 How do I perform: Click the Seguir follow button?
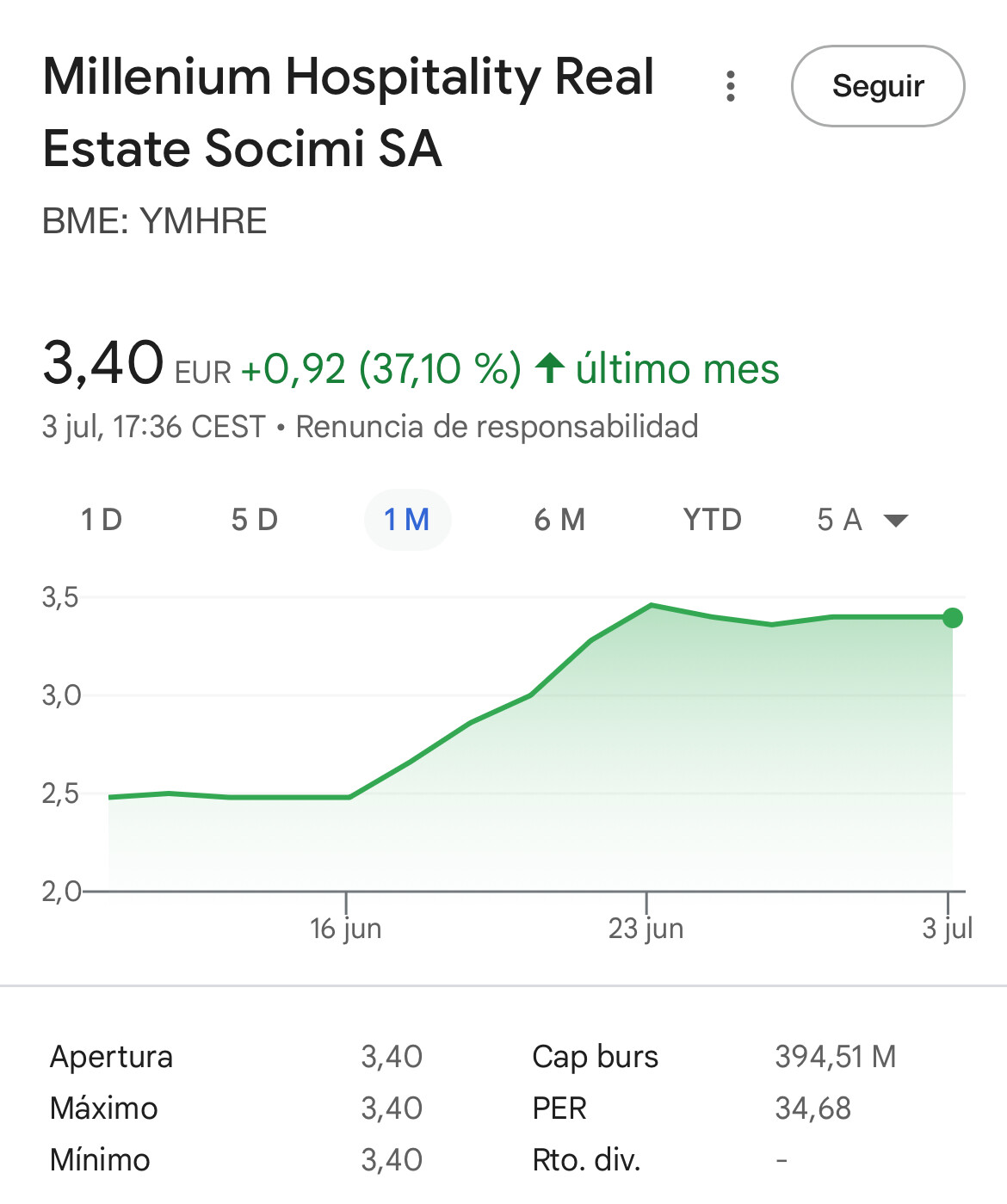878,86
